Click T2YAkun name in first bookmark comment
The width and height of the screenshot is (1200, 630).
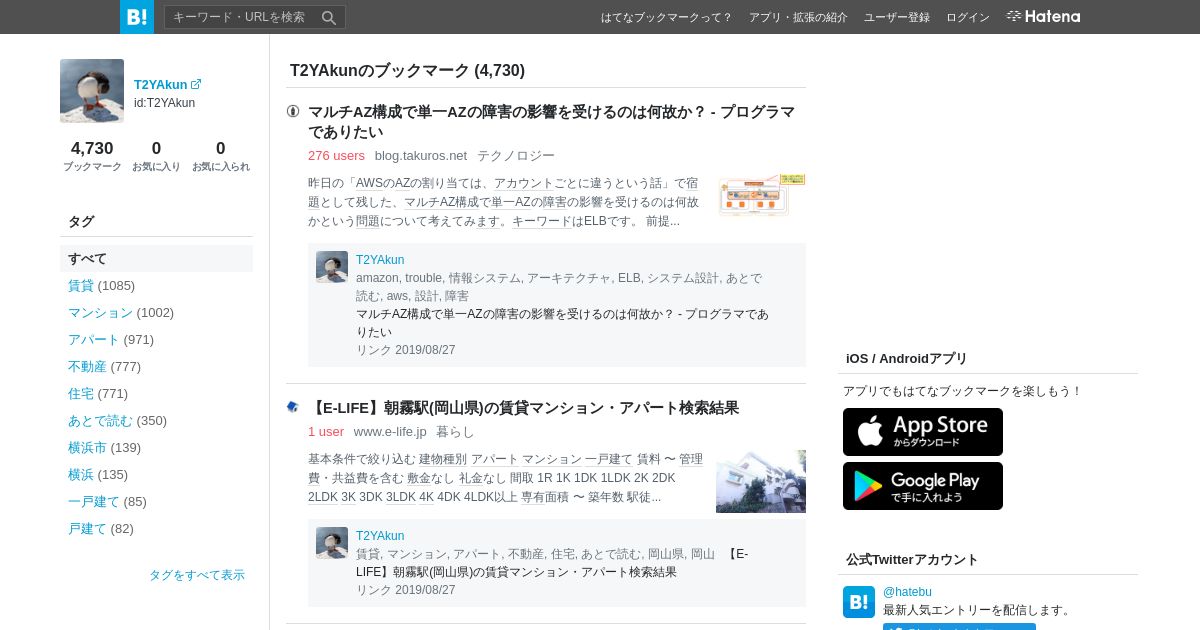tap(380, 260)
